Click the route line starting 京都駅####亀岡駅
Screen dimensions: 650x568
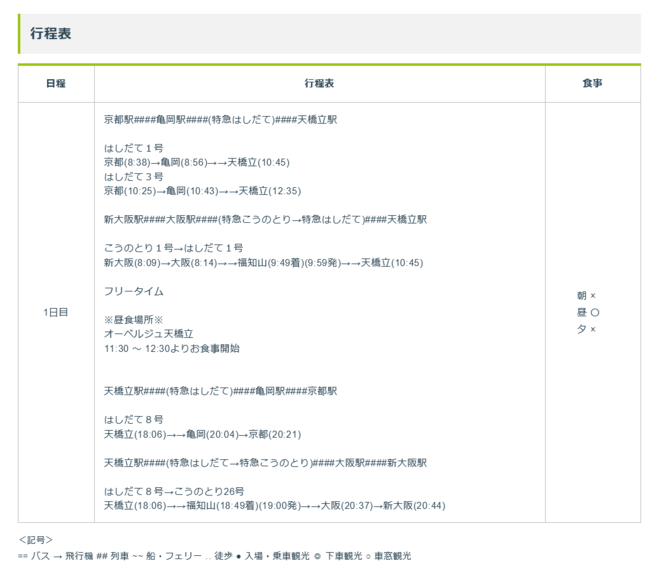click(220, 120)
